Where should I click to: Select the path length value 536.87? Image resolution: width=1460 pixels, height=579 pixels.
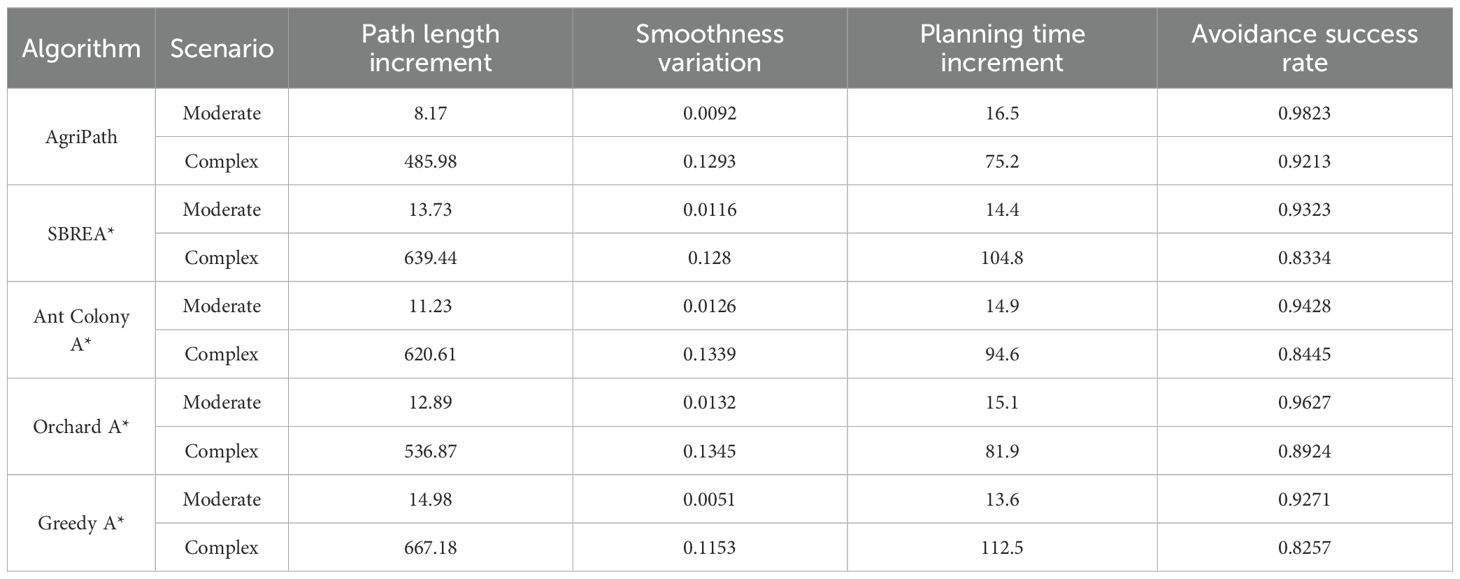(430, 451)
